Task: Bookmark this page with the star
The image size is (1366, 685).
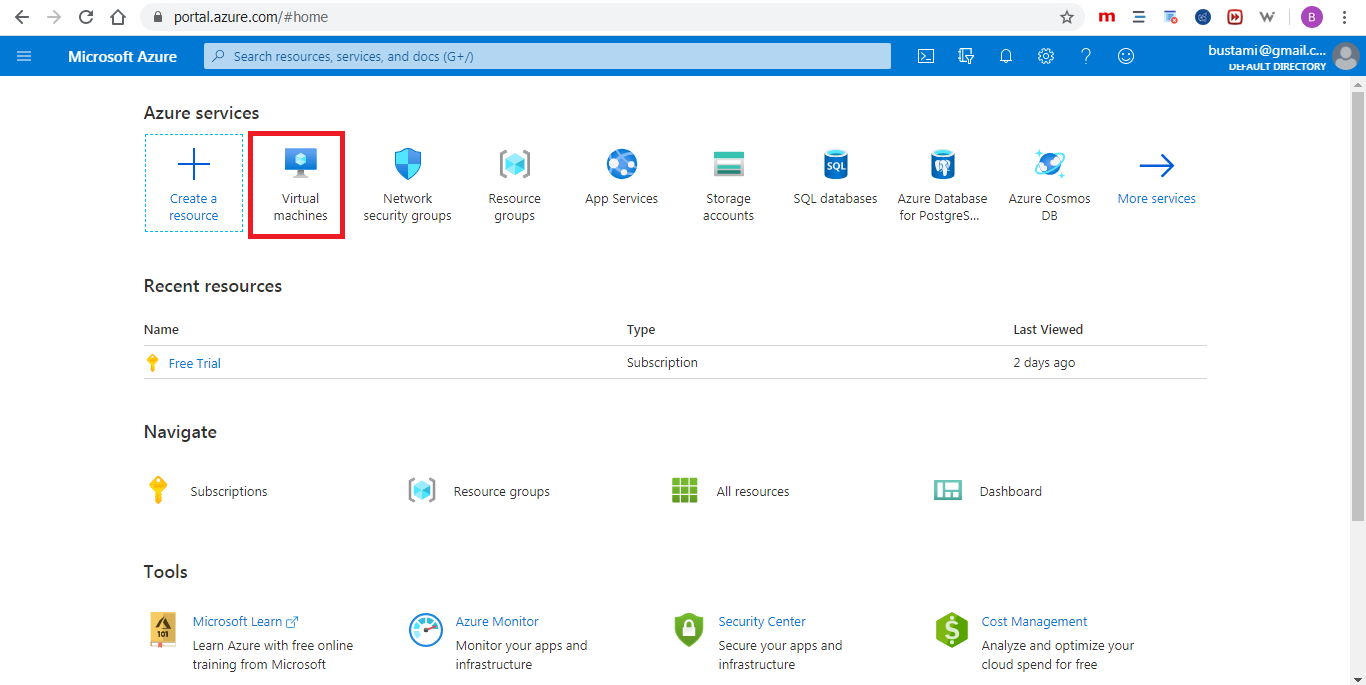Action: [1067, 17]
